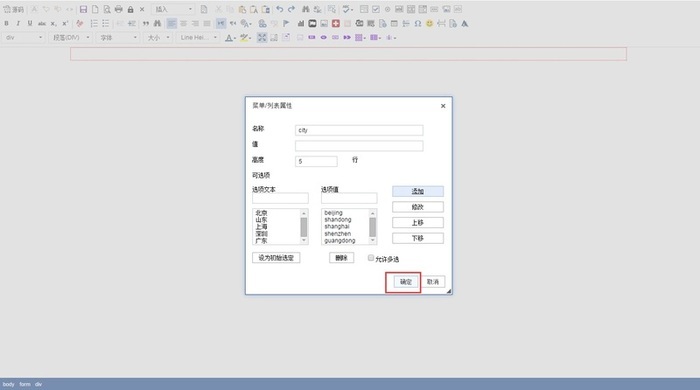Click scrollbar of the option value list
The height and width of the screenshot is (390, 700).
[x=373, y=227]
